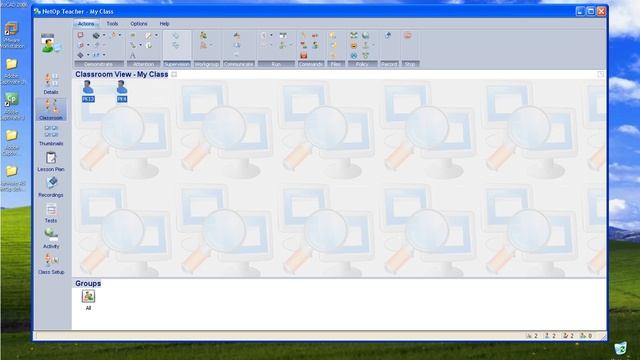Select the All group icon

tap(88, 300)
